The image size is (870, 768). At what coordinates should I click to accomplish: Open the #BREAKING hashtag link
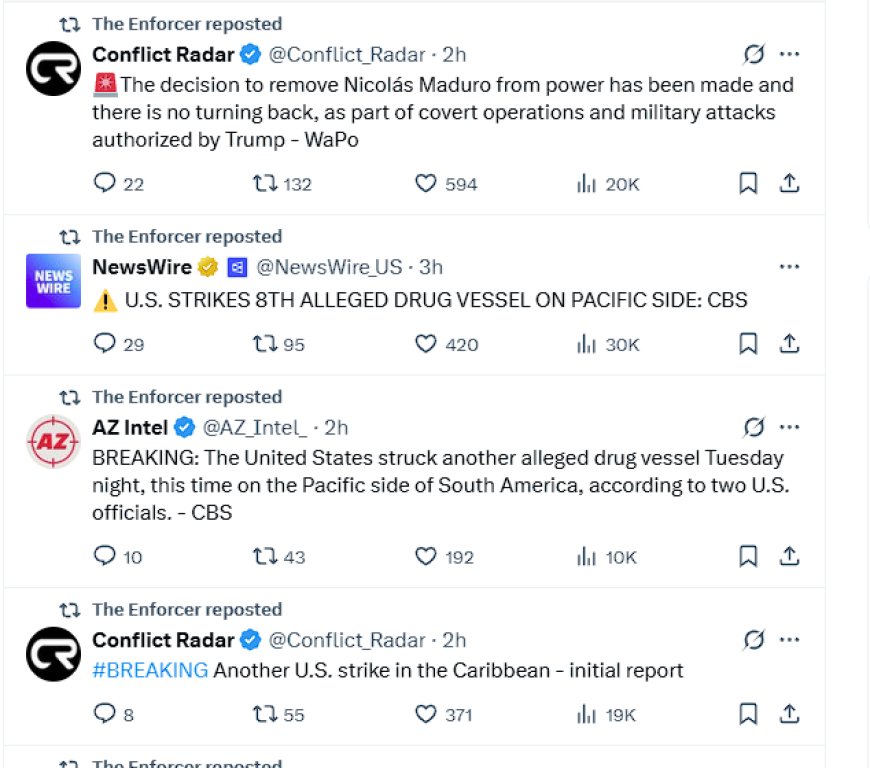pos(150,670)
